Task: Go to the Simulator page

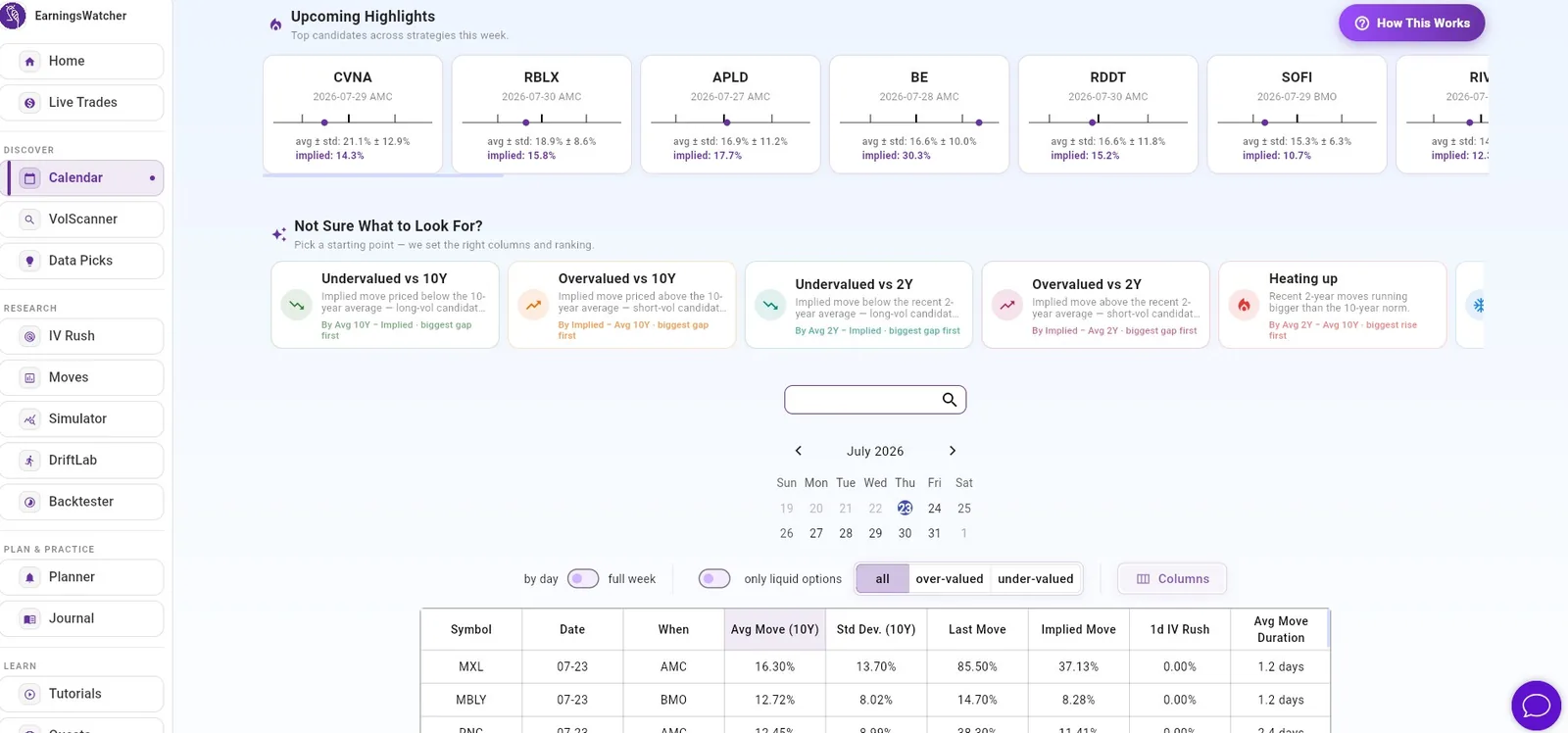Action: (x=82, y=418)
